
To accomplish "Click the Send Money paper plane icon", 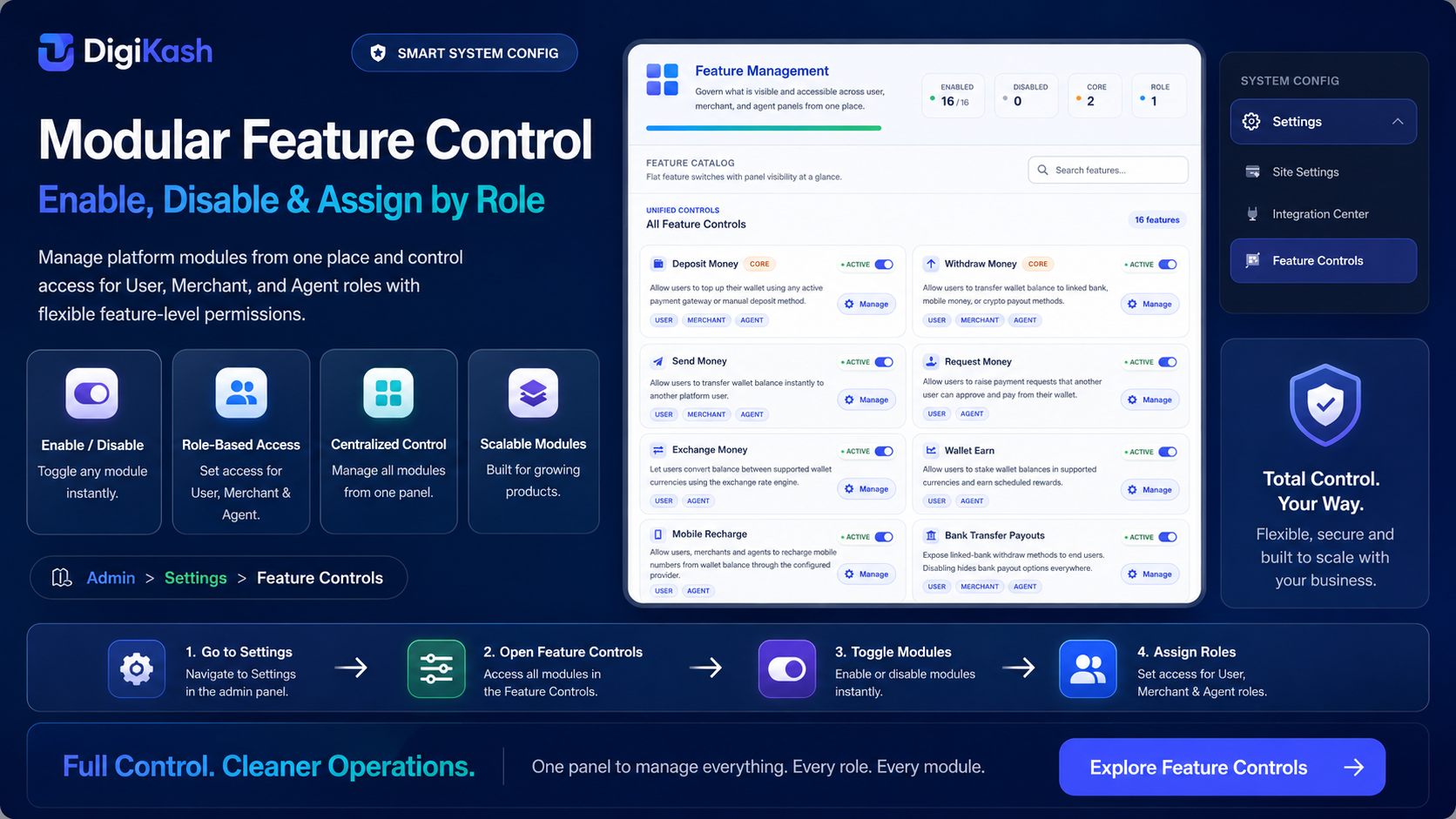I will pyautogui.click(x=658, y=361).
